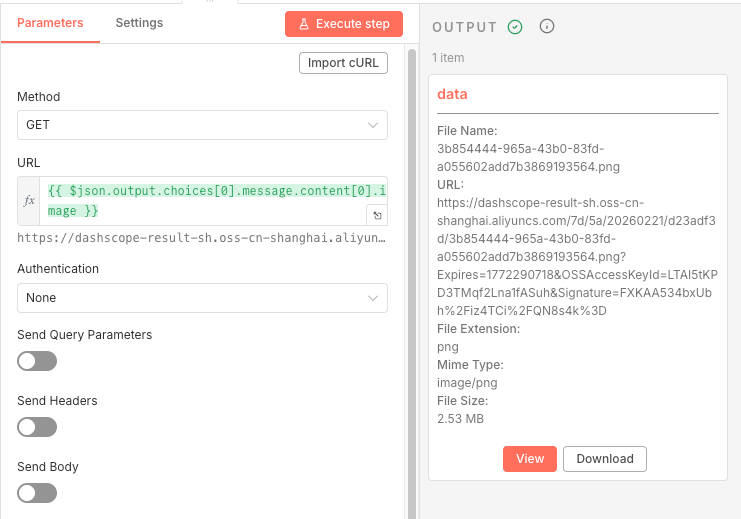Click the fx expression icon in URL field
This screenshot has width=741, height=519.
pyautogui.click(x=29, y=201)
